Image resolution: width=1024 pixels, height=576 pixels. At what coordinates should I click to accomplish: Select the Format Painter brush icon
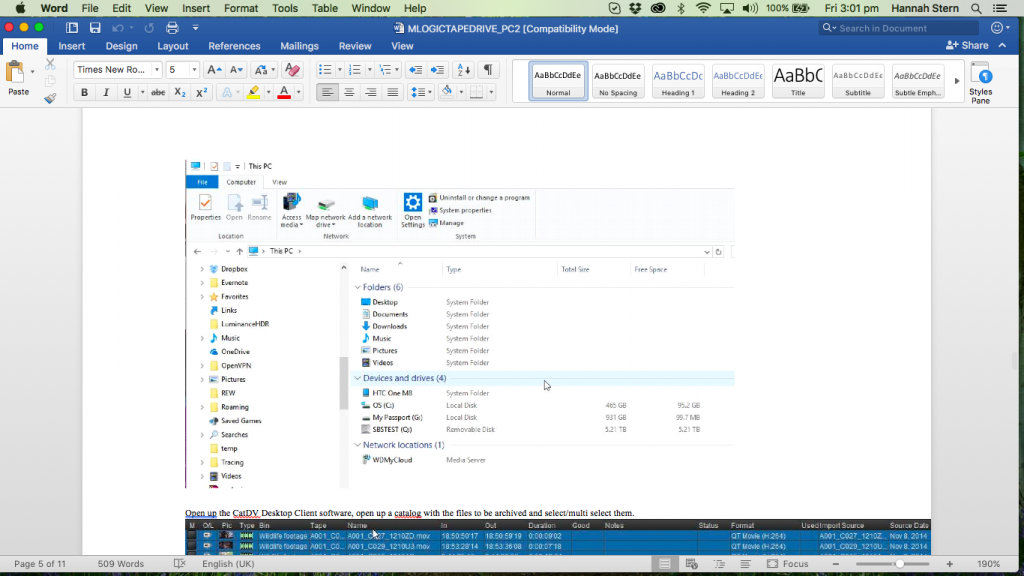[x=50, y=98]
